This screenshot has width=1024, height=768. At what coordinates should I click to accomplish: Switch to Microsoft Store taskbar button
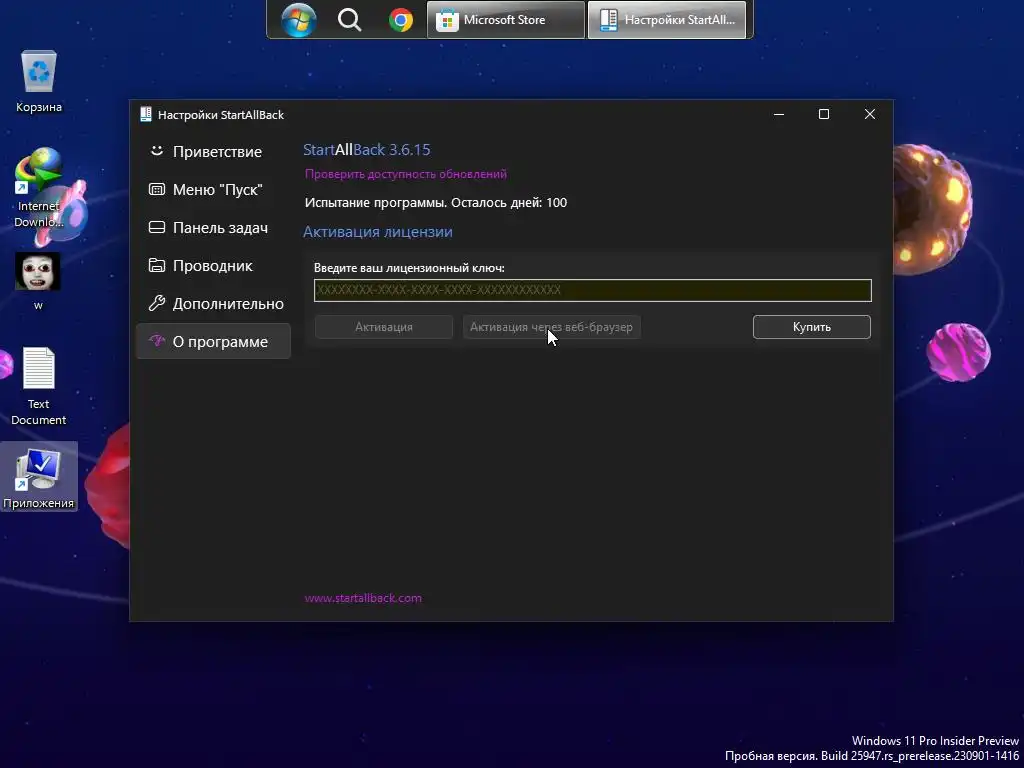pos(505,20)
